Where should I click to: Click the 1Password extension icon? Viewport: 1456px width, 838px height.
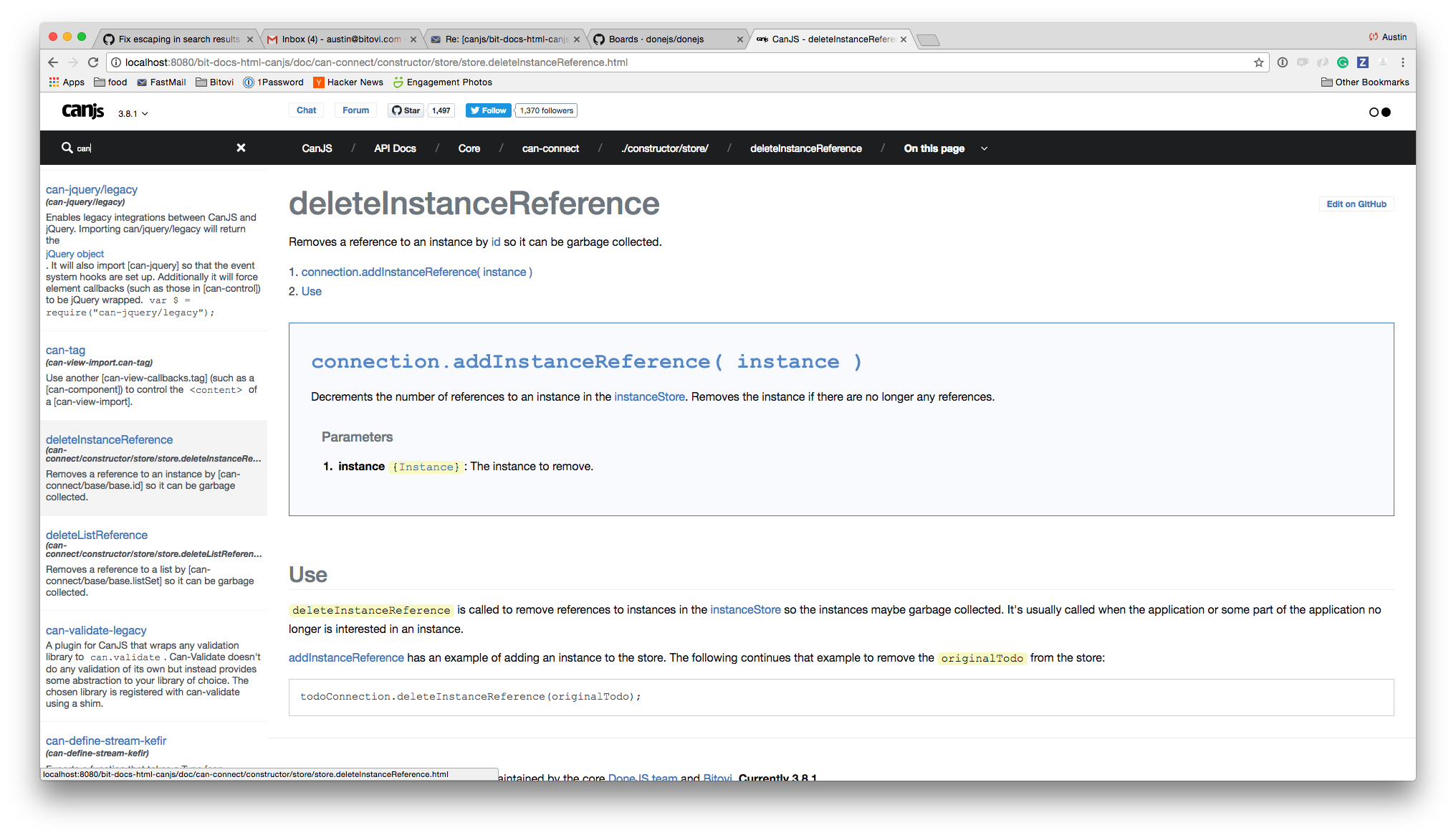(x=1283, y=62)
